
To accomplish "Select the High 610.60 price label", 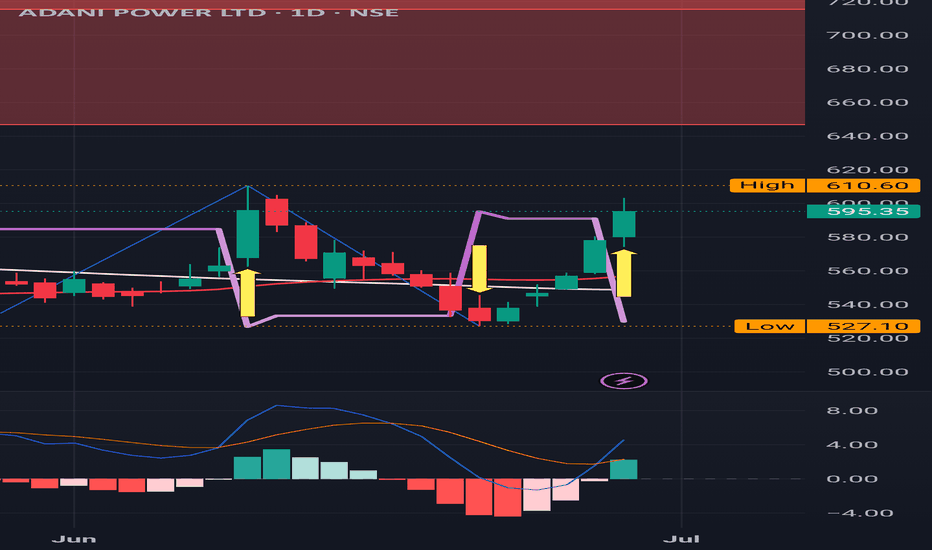I will click(x=825, y=186).
